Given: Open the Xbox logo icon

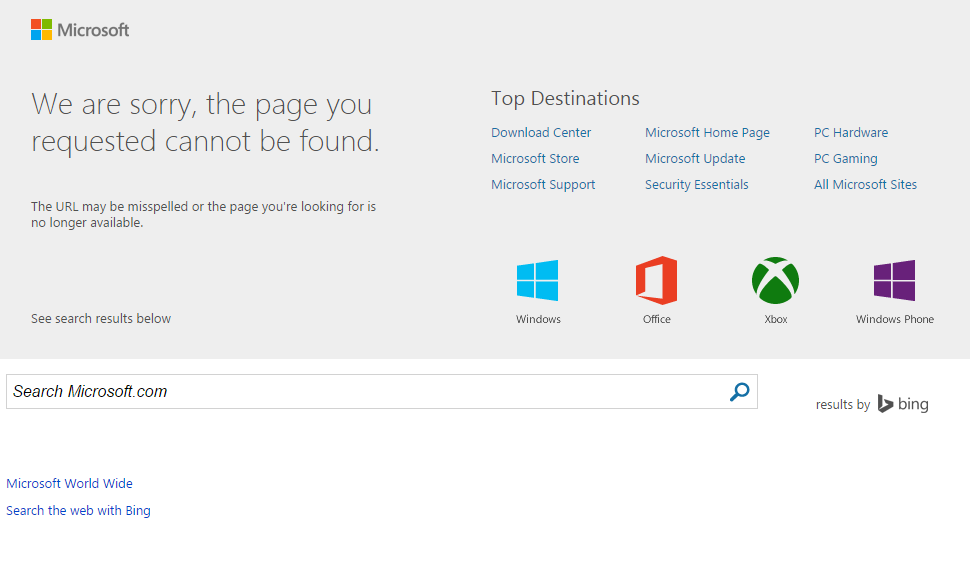Looking at the screenshot, I should click(775, 280).
